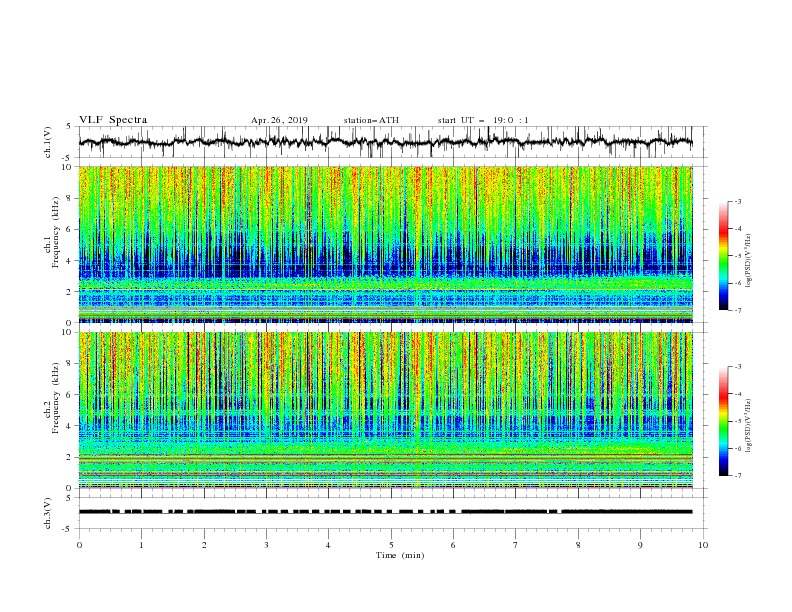
Task: Select the "Time (min)" x-axis label
Action: [x=400, y=555]
